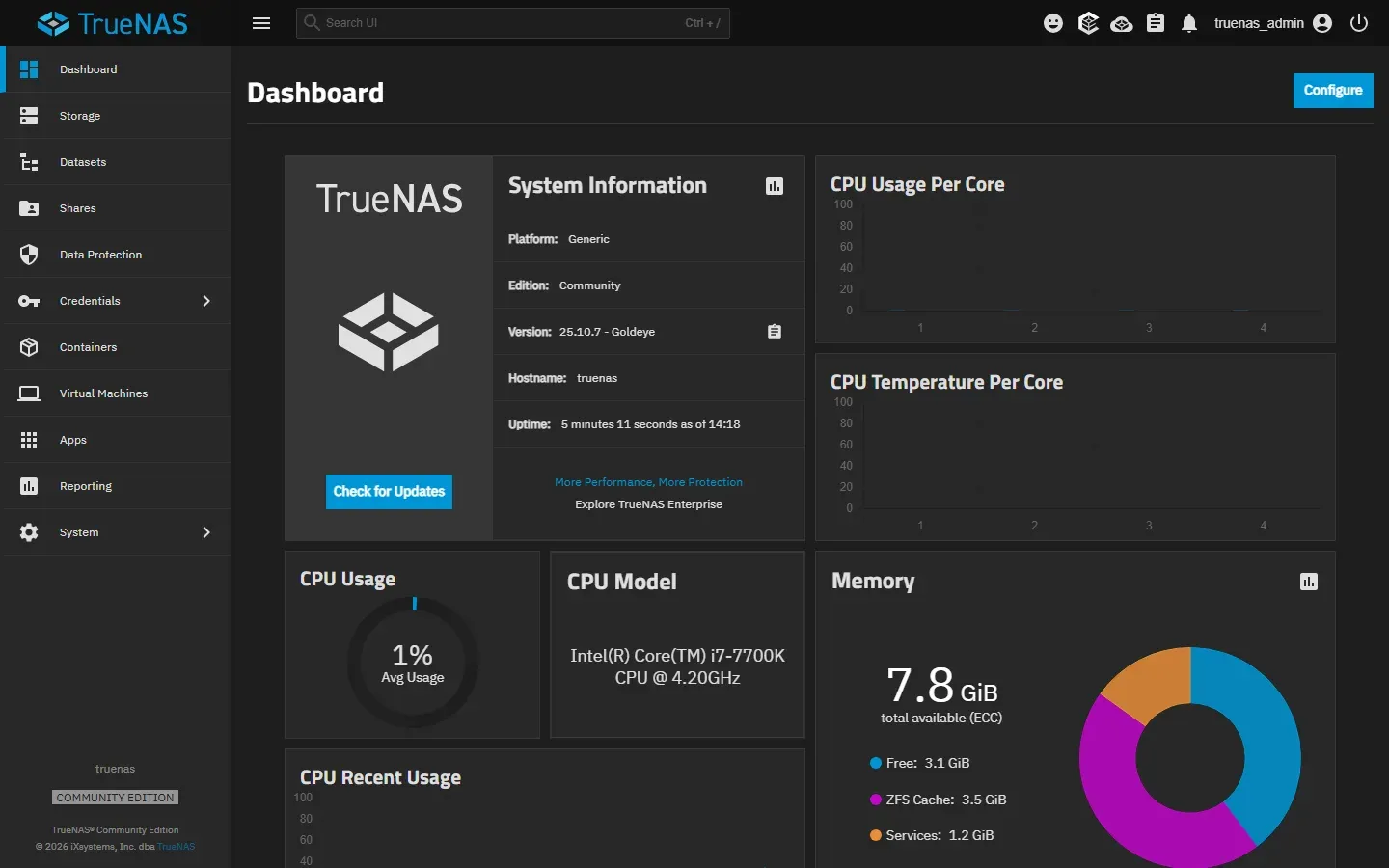Toggle the sidebar hamburger menu
The height and width of the screenshot is (868, 1389).
pos(261,23)
